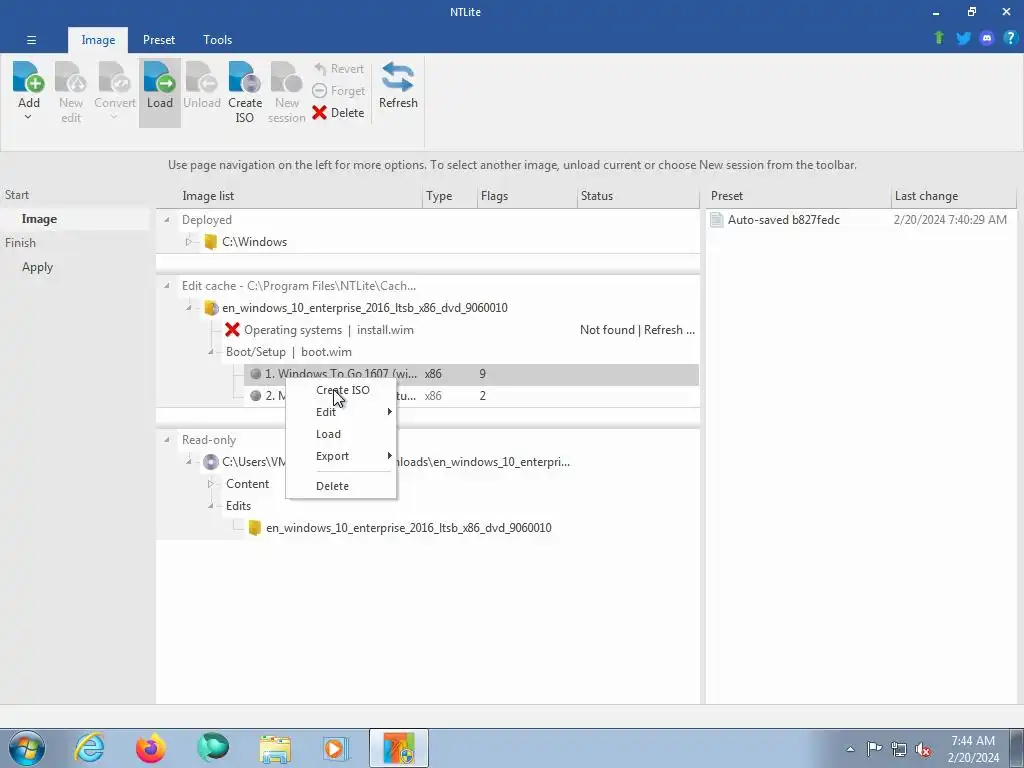The image size is (1024, 768).
Task: Show hidden system tray icons
Action: coord(850,749)
